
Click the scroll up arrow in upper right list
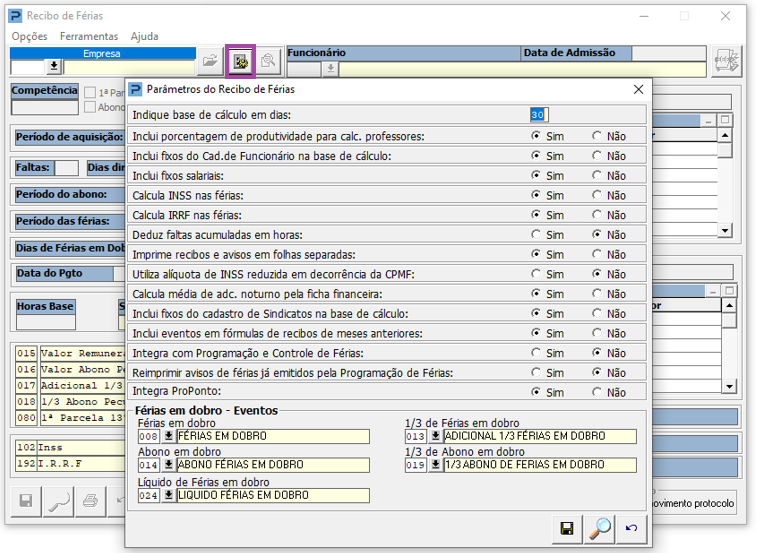[725, 136]
